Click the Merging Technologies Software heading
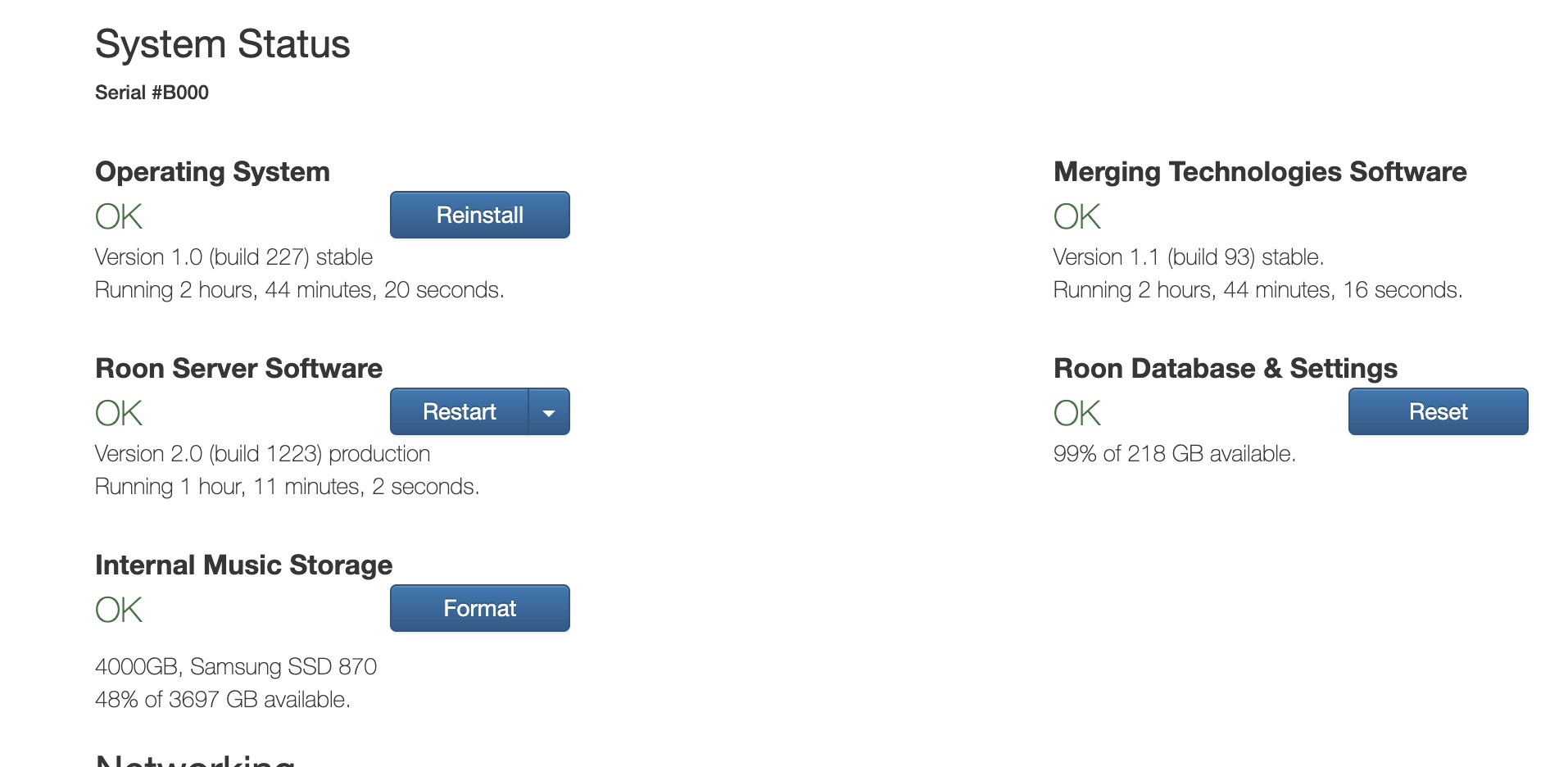This screenshot has height=767, width=1568. [x=1259, y=172]
